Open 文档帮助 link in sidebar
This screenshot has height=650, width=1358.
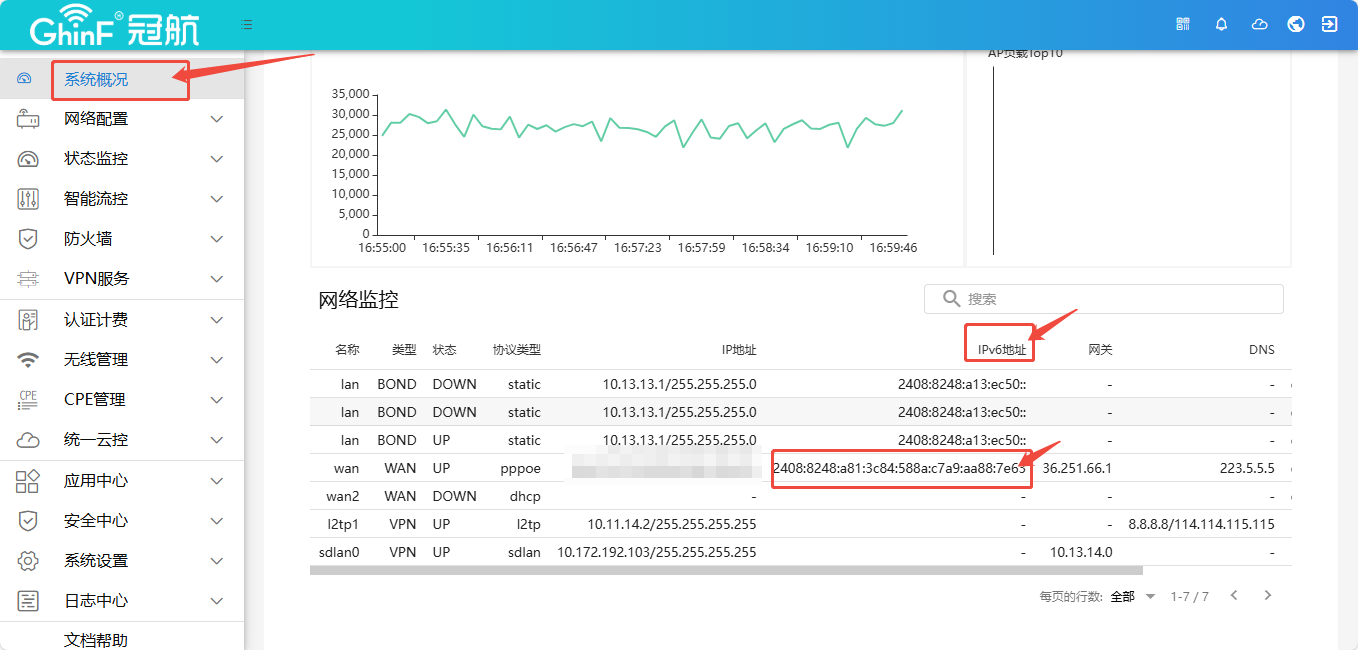[96, 640]
